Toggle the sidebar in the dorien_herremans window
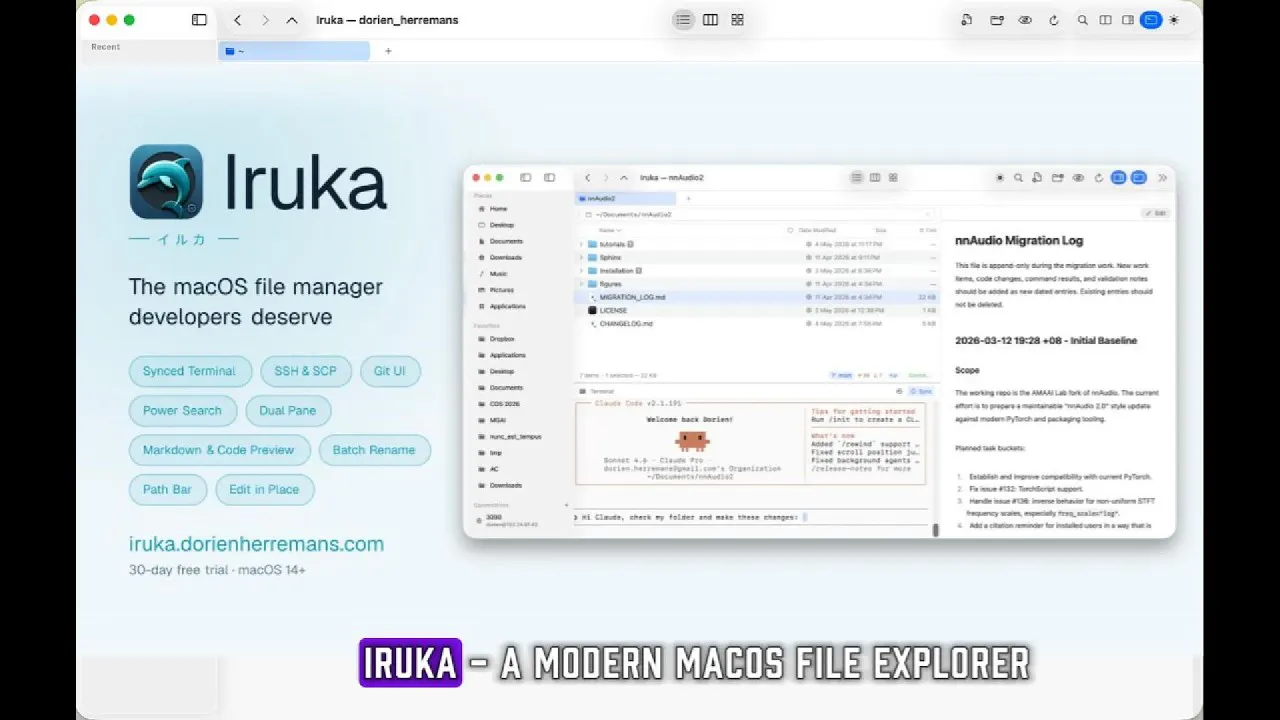 pyautogui.click(x=199, y=20)
